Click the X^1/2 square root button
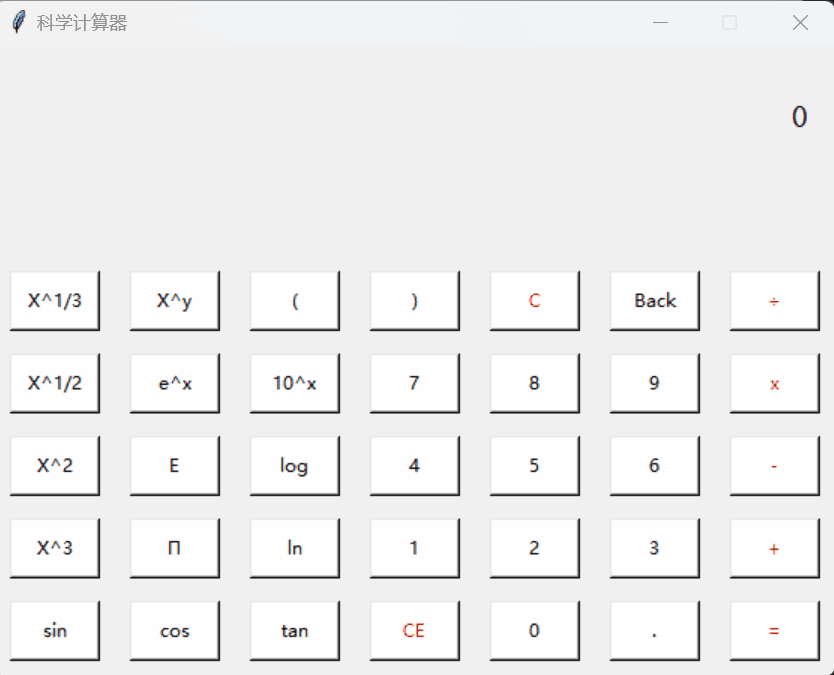This screenshot has height=675, width=834. pos(55,384)
